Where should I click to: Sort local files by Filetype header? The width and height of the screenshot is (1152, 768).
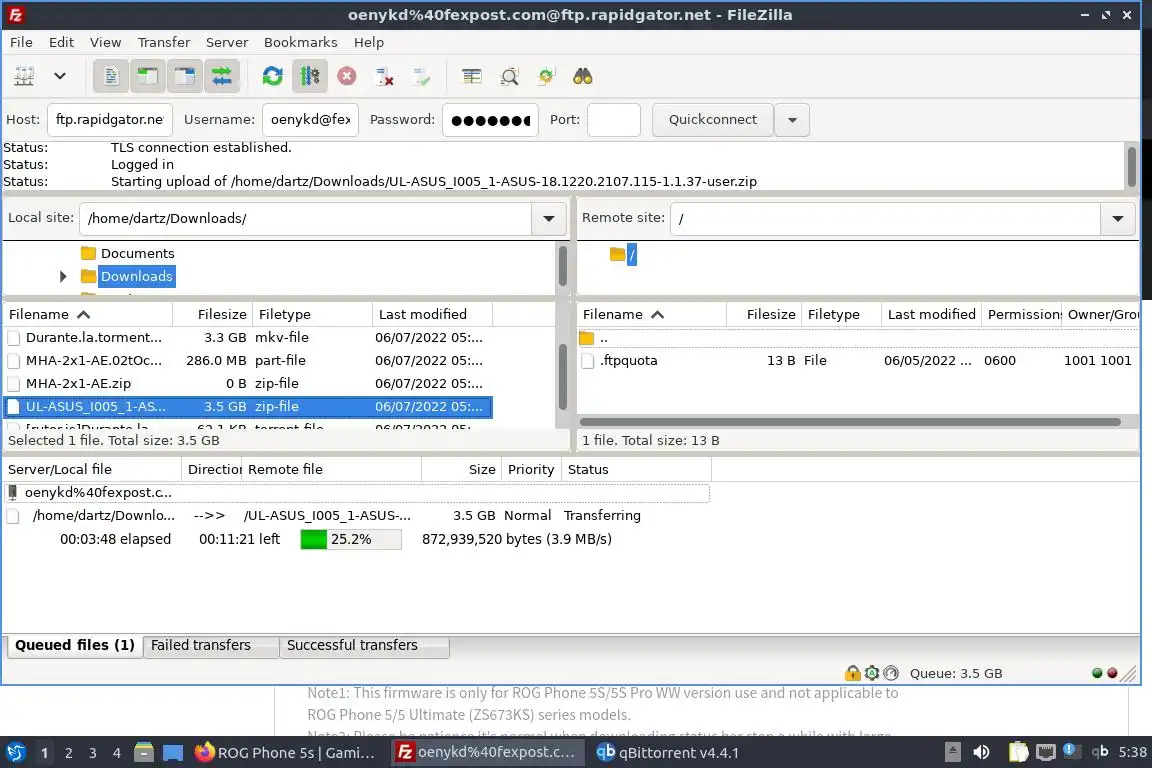point(312,315)
